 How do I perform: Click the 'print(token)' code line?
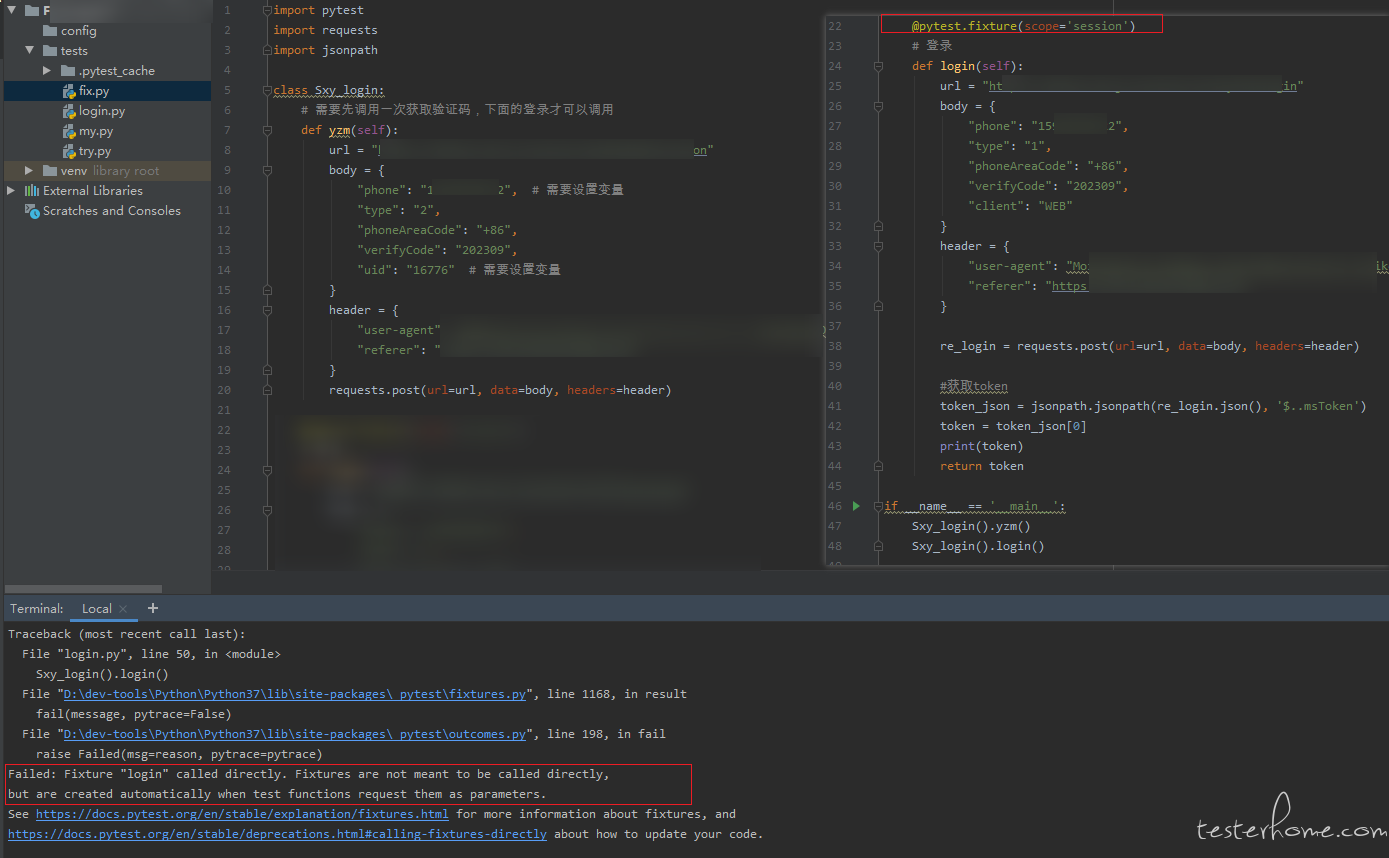(982, 446)
